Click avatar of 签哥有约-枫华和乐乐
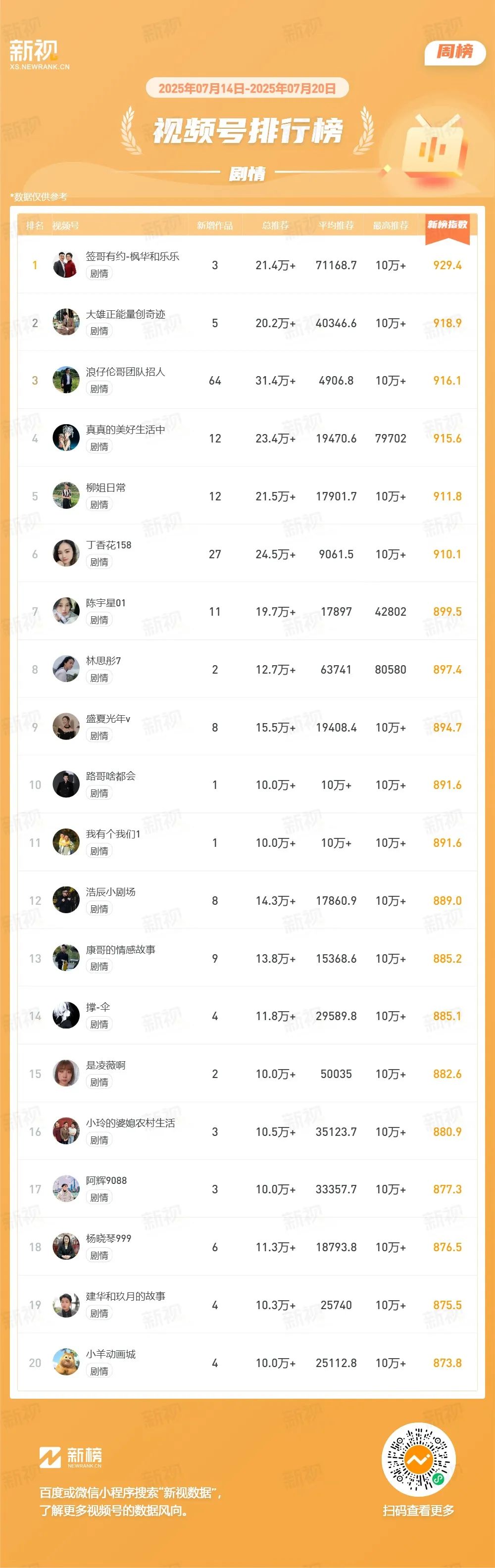Image resolution: width=495 pixels, height=1568 pixels. click(x=66, y=265)
